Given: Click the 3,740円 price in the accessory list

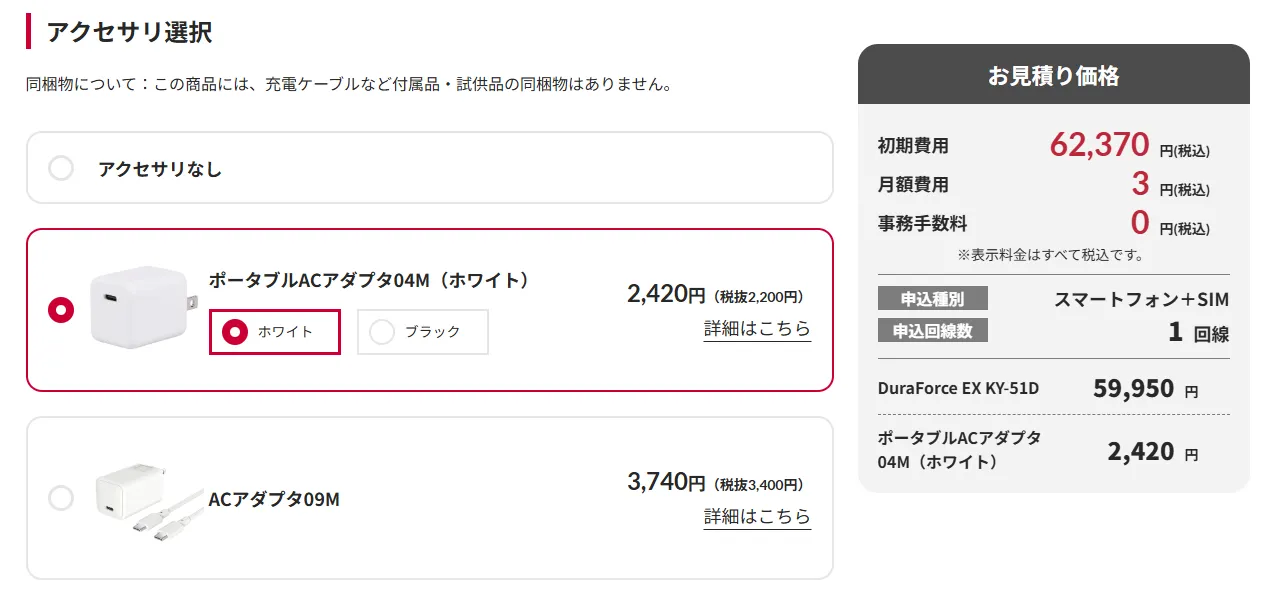Looking at the screenshot, I should (x=666, y=482).
